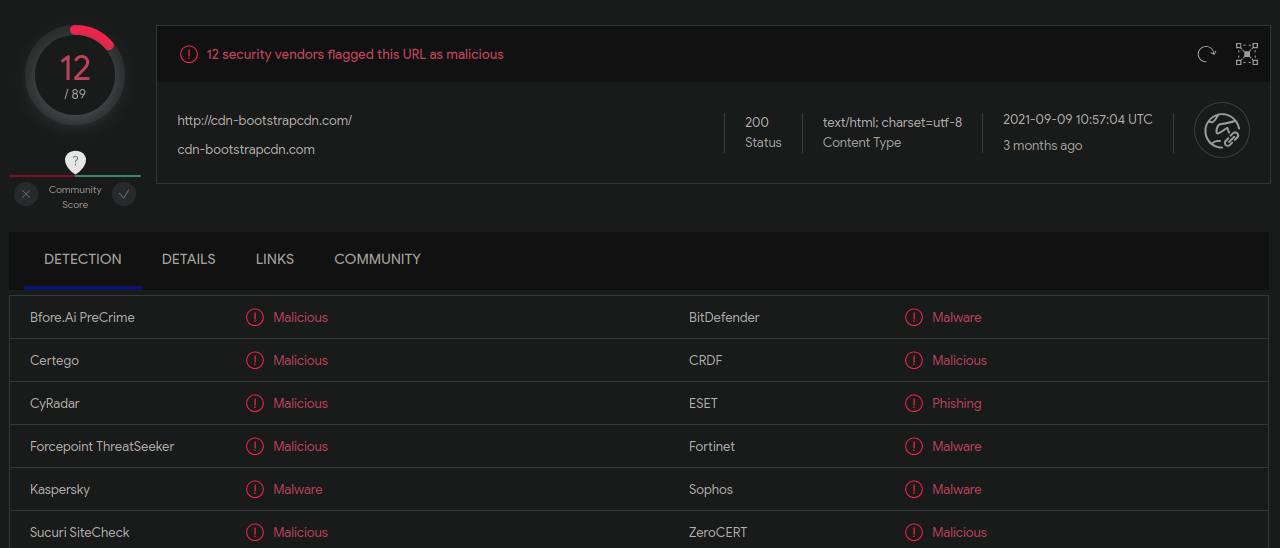Click the 2021-09-09 10:57:04 UTC timestamp
Image resolution: width=1280 pixels, height=548 pixels.
click(1078, 119)
